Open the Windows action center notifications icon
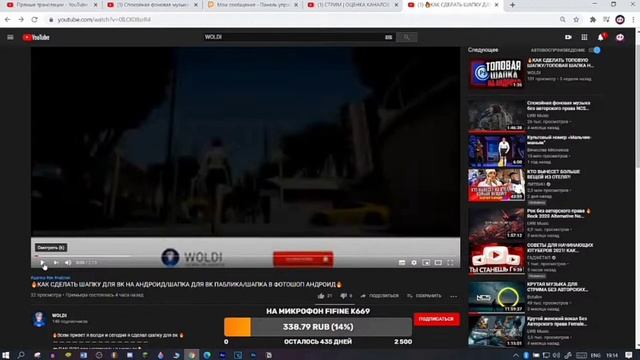Image resolution: width=640 pixels, height=360 pixels. click(629, 355)
